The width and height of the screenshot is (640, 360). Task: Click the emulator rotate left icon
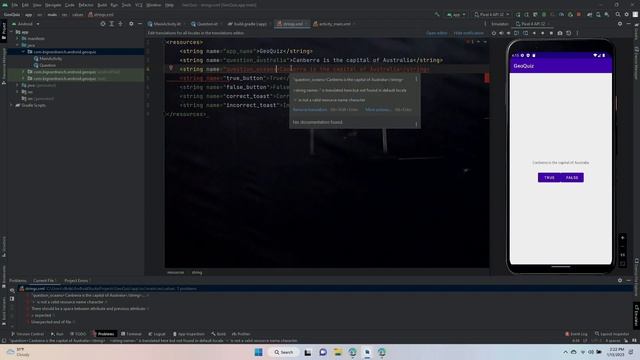(x=517, y=33)
